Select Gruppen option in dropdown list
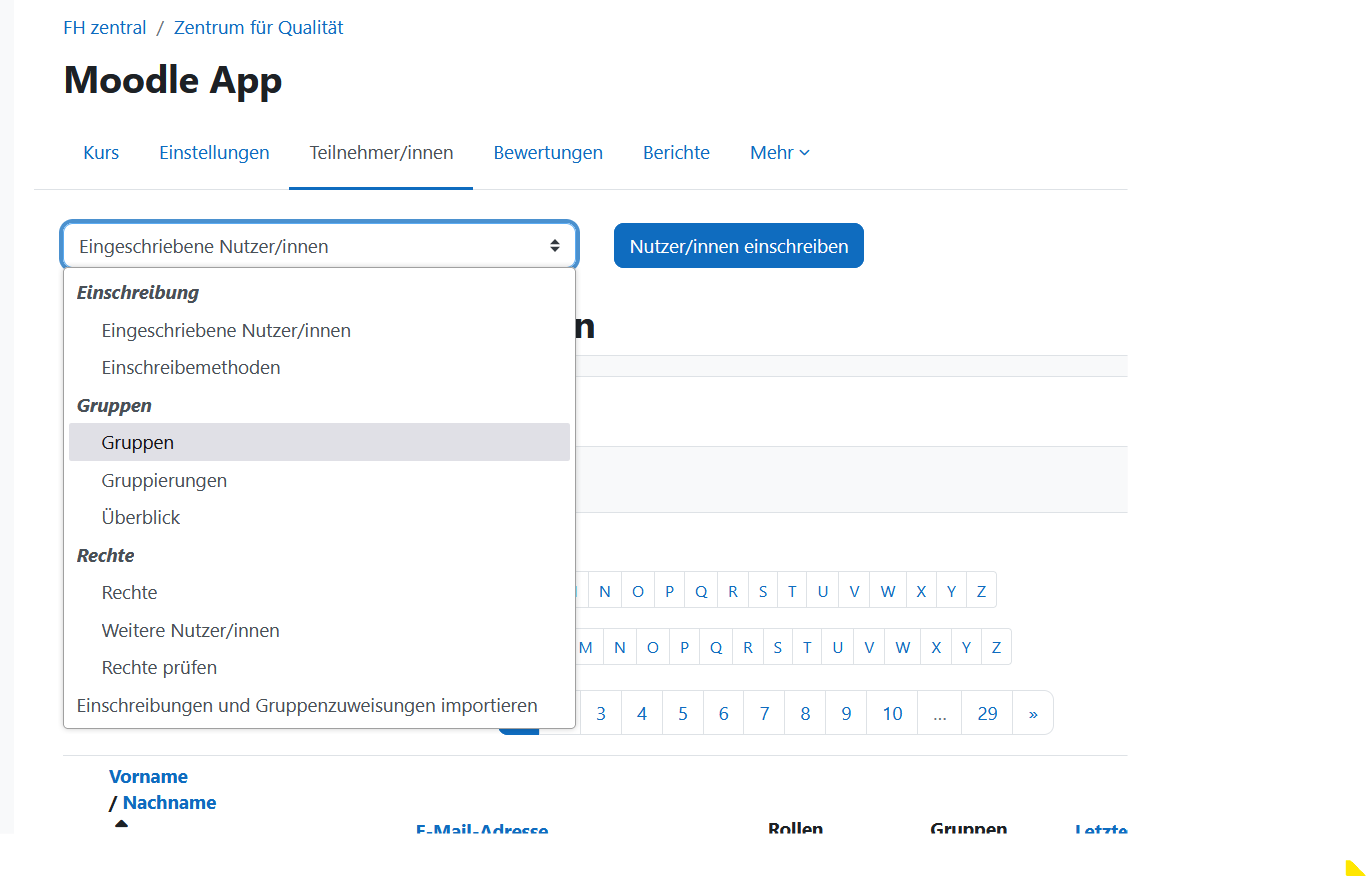The image size is (1371, 876). (138, 442)
